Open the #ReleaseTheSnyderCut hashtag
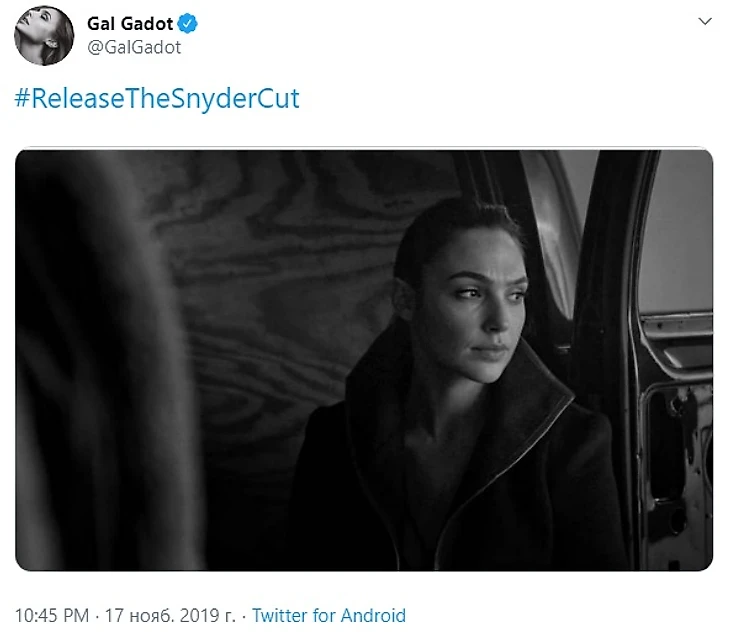730x644 pixels. (157, 99)
